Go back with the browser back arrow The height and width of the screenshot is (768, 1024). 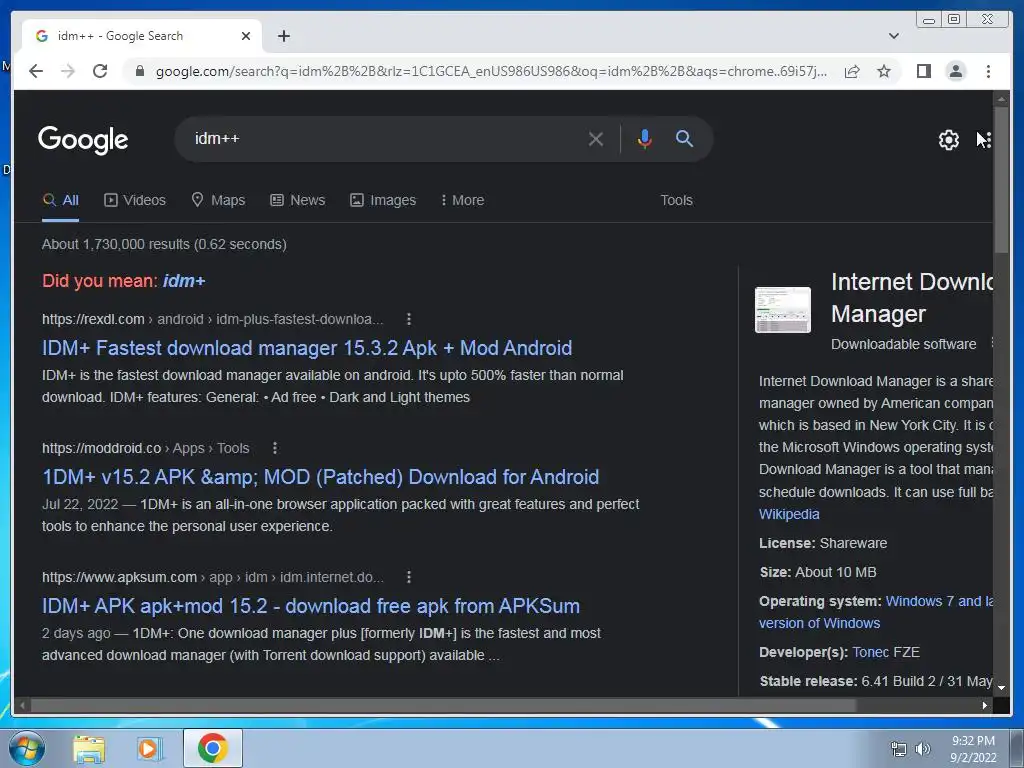point(36,71)
